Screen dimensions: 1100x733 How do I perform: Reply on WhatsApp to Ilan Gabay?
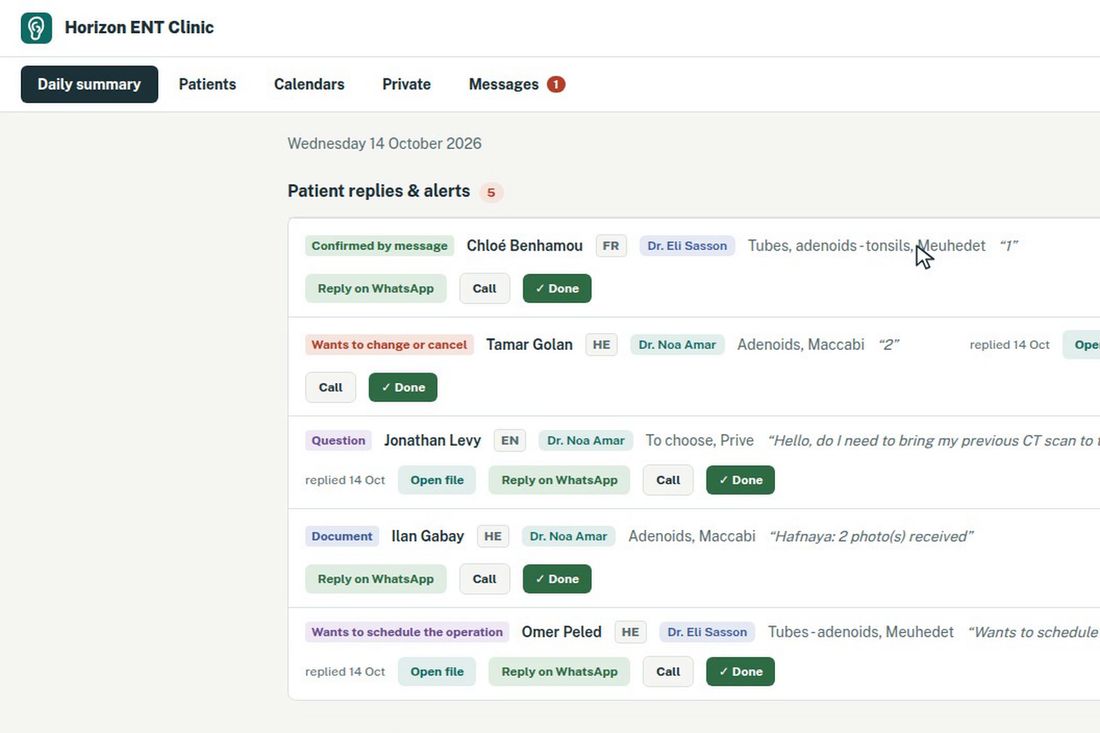click(x=376, y=579)
